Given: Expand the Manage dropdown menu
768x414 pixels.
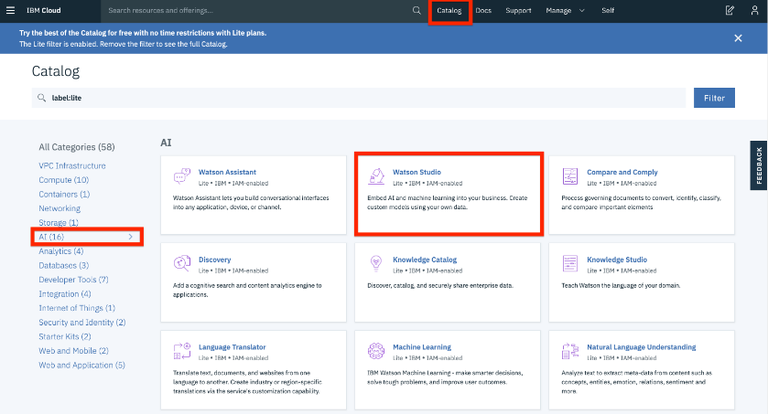Looking at the screenshot, I should [x=565, y=10].
